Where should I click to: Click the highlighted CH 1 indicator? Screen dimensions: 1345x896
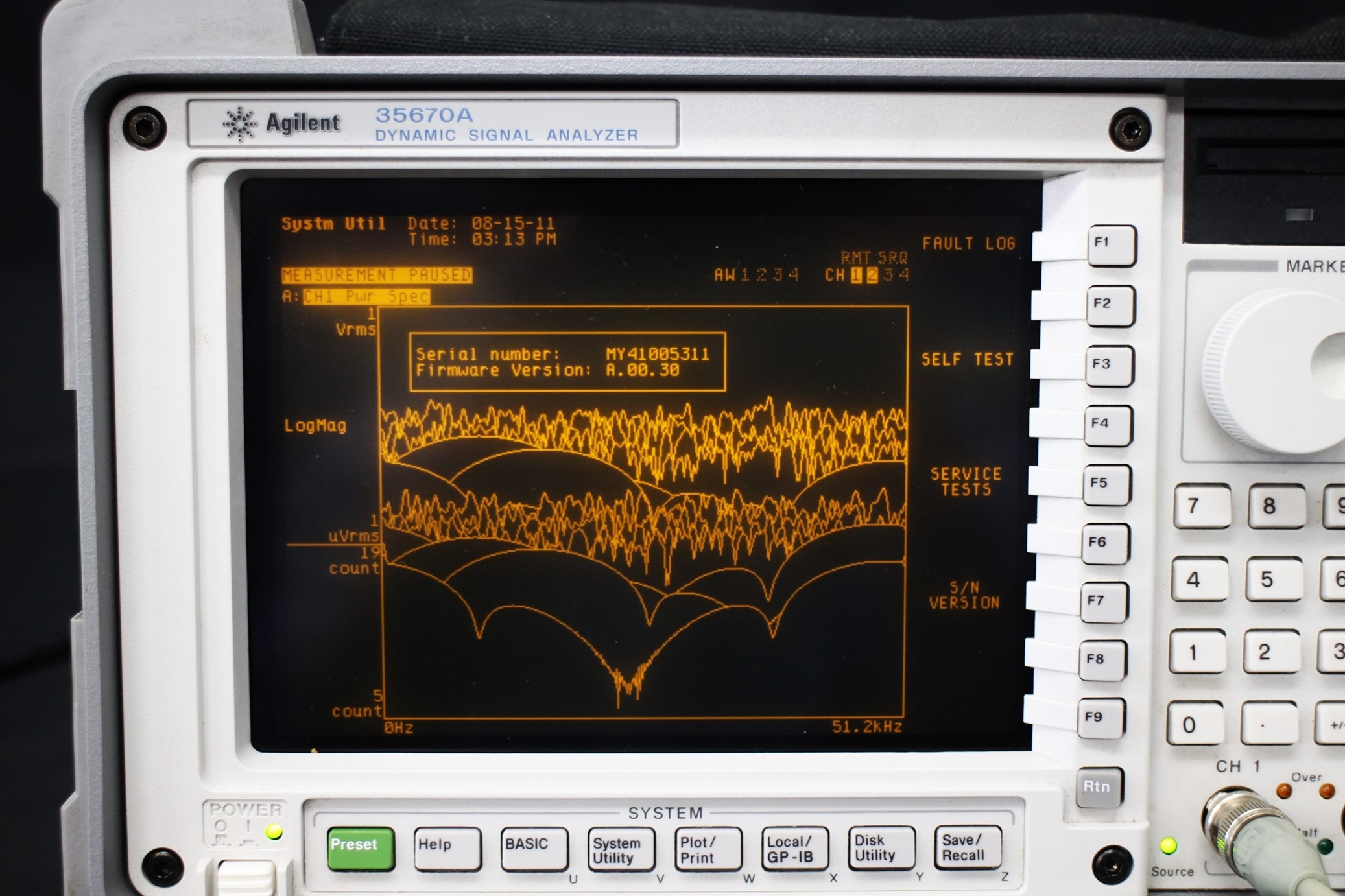[856, 275]
